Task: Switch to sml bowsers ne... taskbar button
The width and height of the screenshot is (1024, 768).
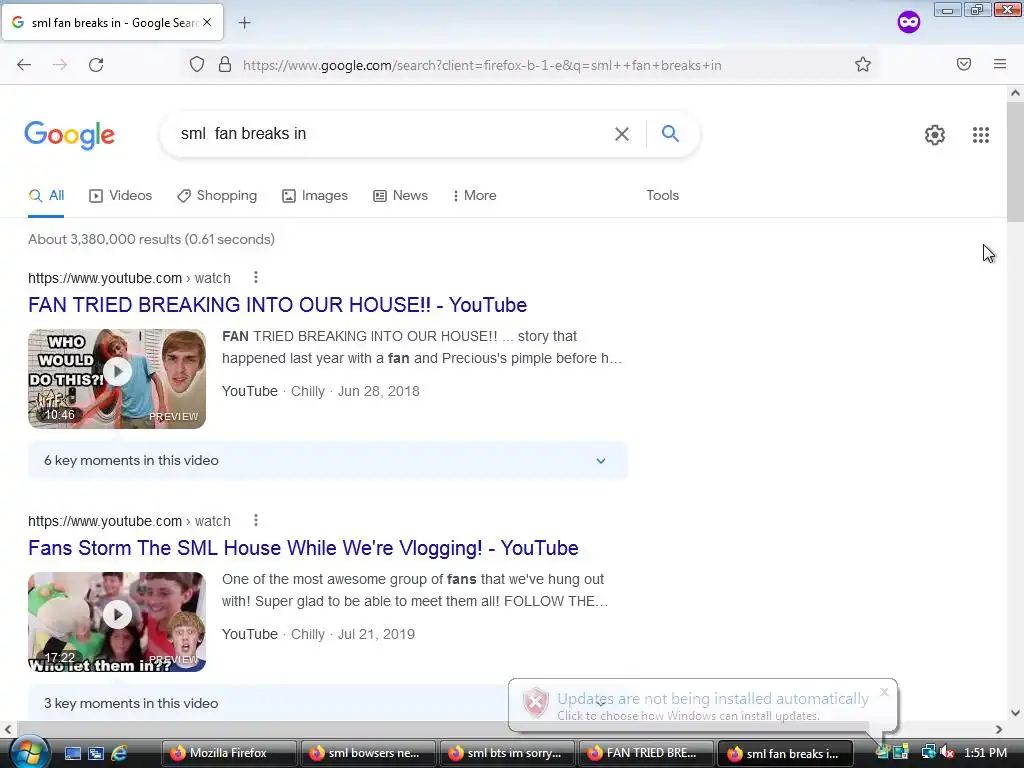Action: point(368,753)
